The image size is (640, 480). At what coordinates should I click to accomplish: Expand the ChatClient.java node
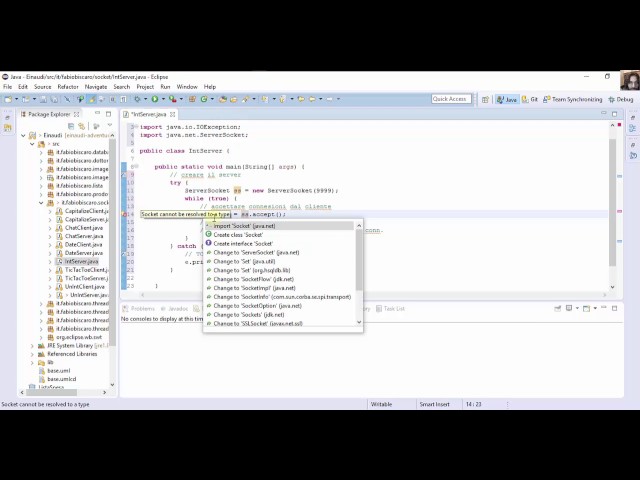click(x=50, y=228)
